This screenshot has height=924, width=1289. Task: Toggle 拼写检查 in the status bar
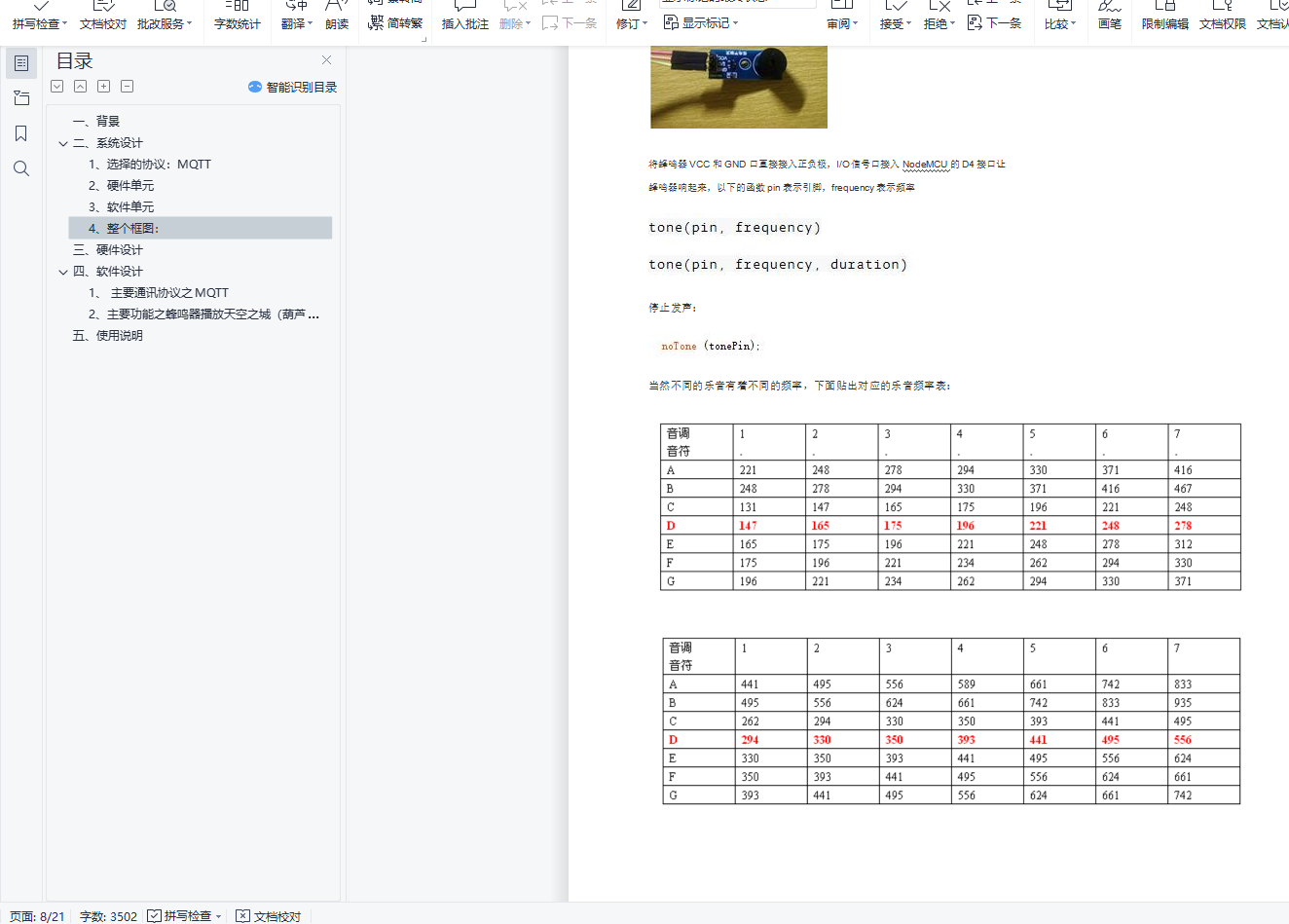click(179, 916)
